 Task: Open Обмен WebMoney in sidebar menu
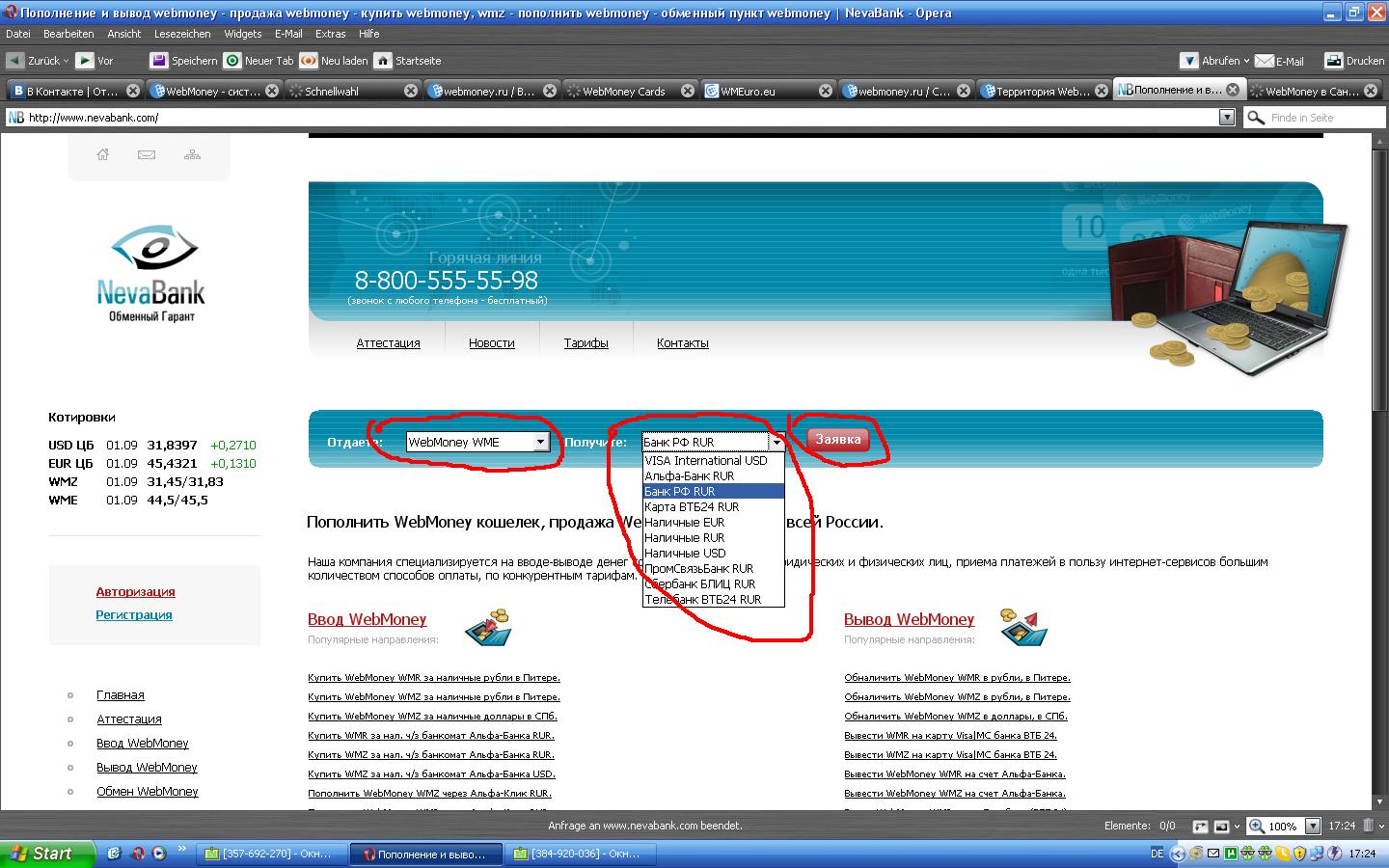click(147, 792)
